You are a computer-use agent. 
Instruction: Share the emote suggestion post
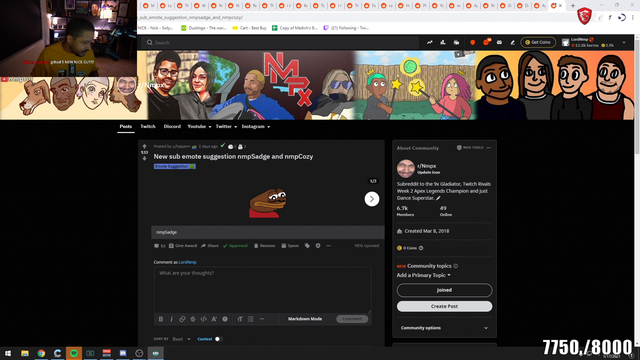click(210, 246)
